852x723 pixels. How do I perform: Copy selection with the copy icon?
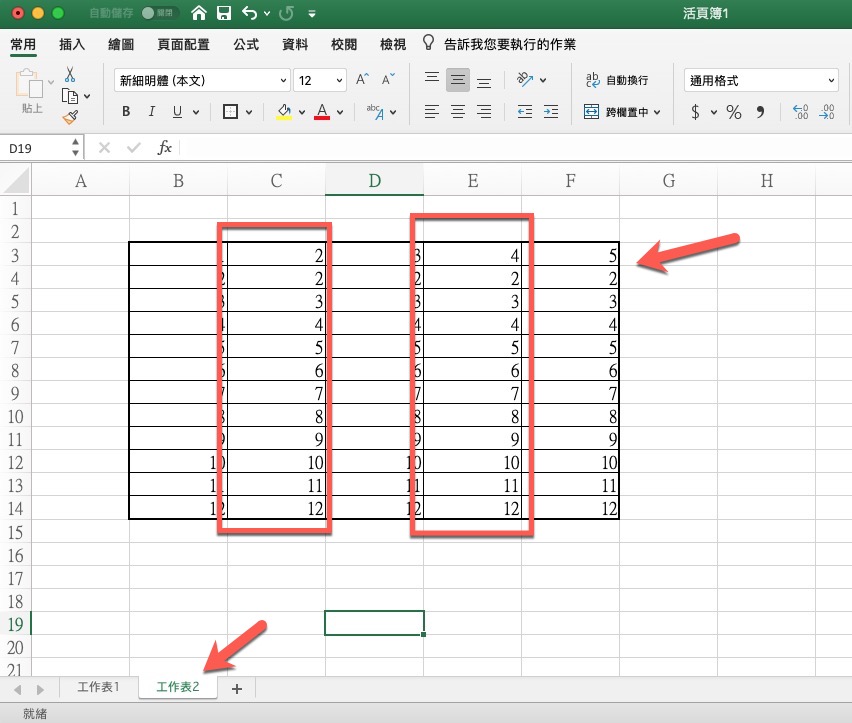(x=70, y=96)
